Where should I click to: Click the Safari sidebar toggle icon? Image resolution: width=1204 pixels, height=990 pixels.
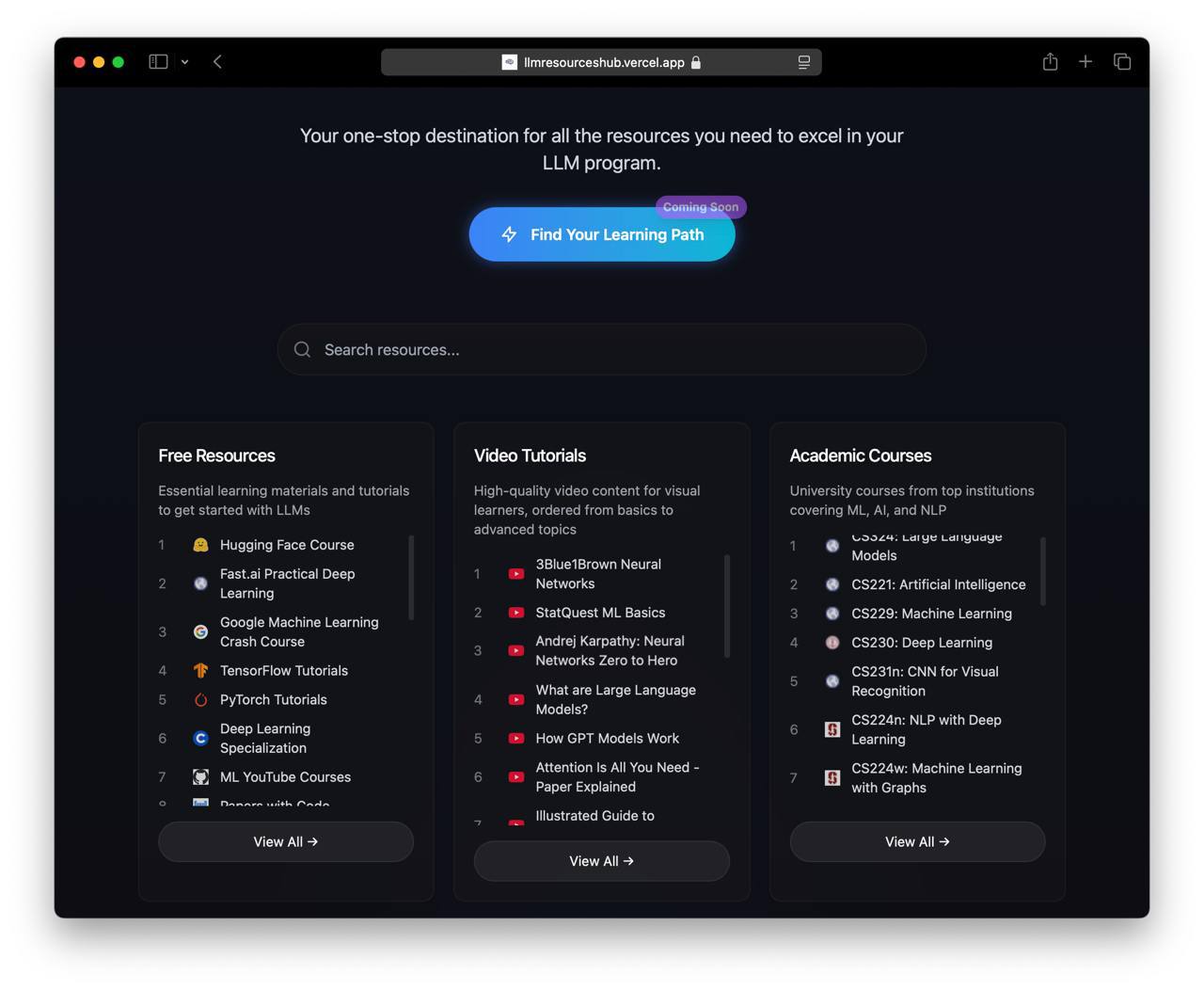(x=158, y=62)
